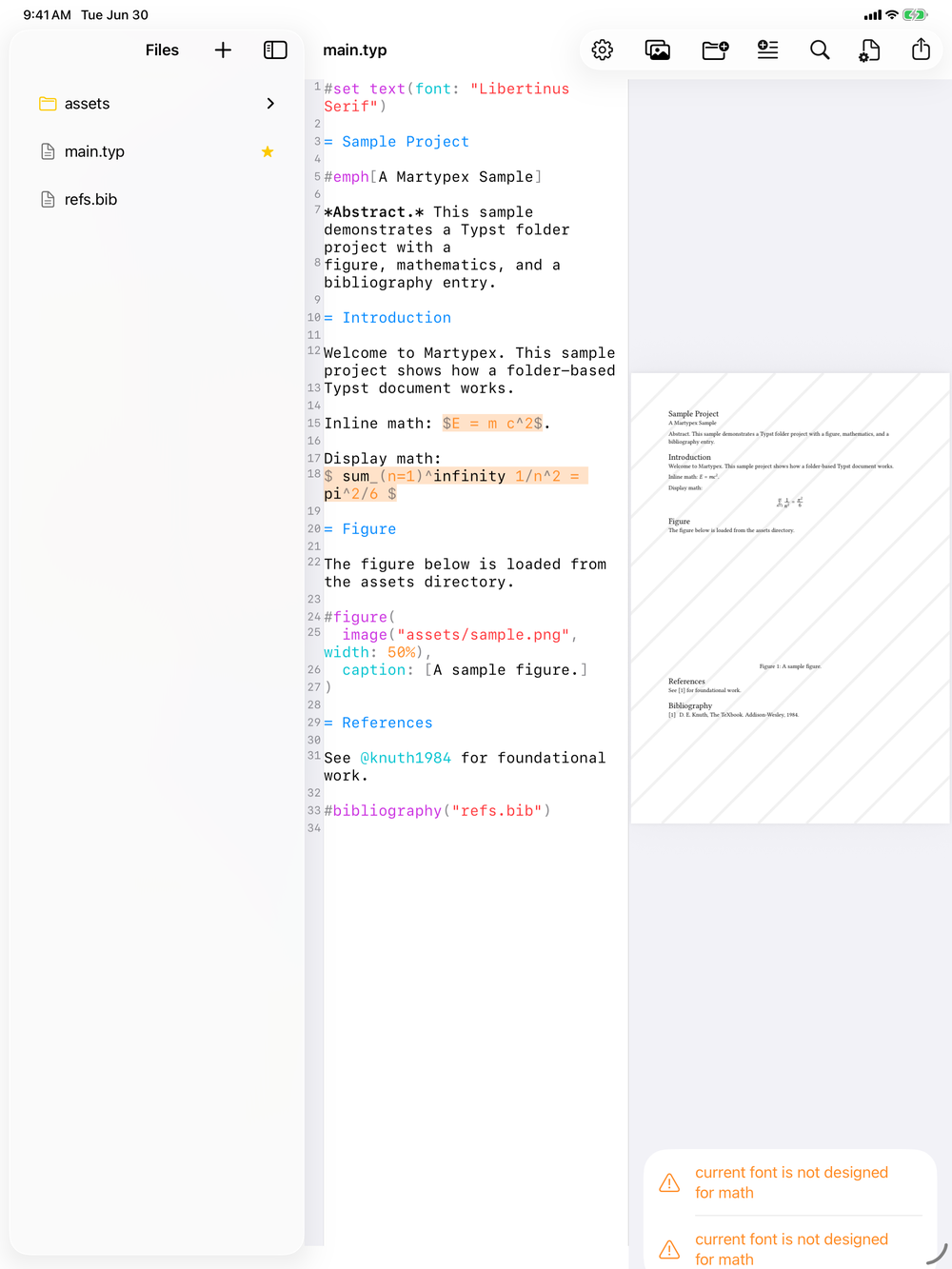This screenshot has height=1269, width=952.
Task: Toggle the sidebar panel icon
Action: (275, 50)
